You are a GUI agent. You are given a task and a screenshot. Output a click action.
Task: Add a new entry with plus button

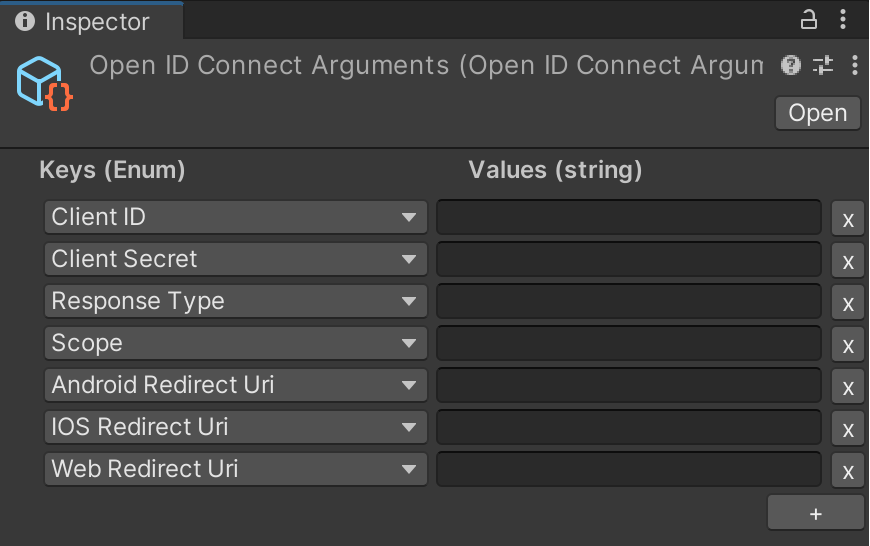815,513
